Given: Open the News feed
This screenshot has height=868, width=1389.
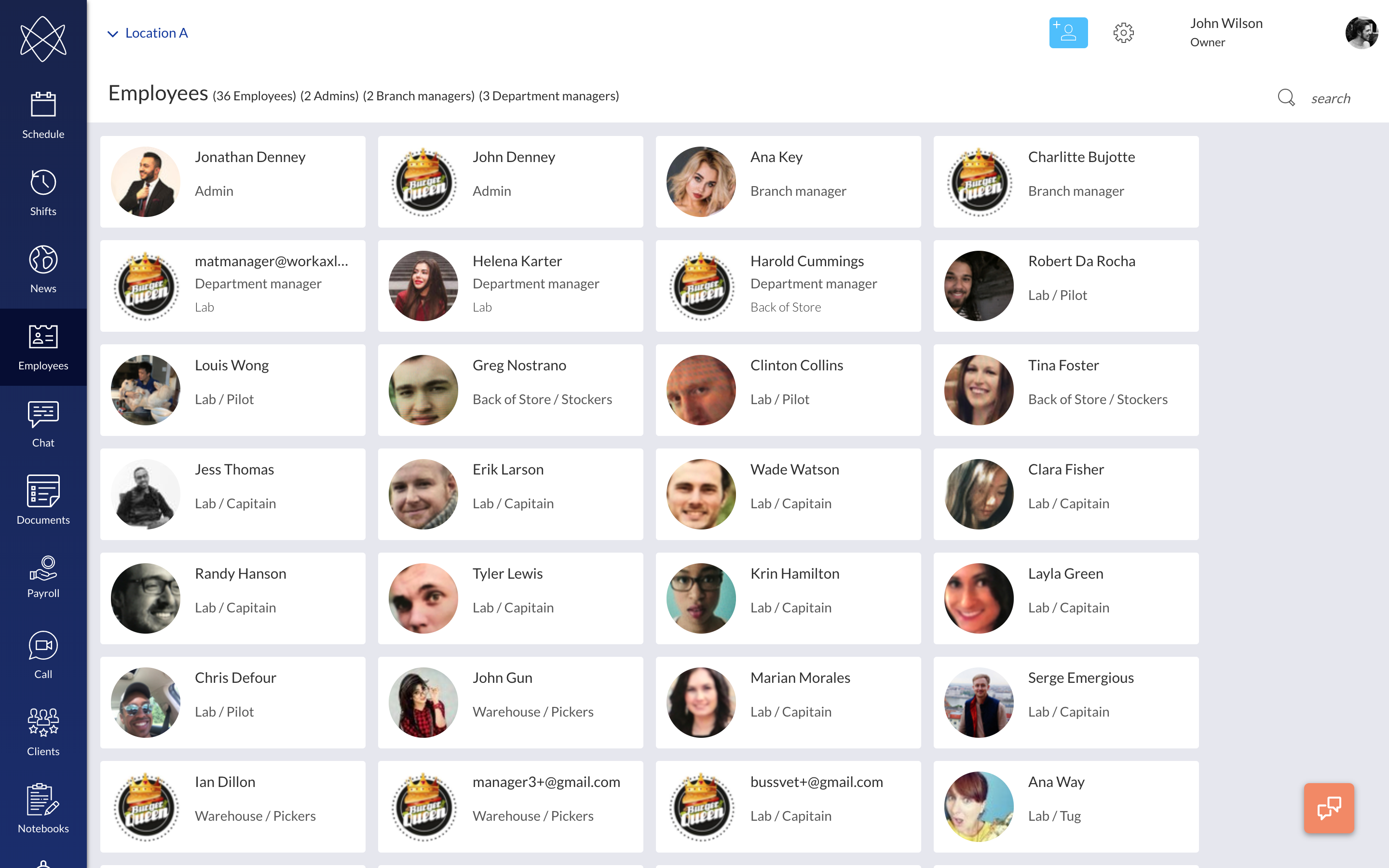Looking at the screenshot, I should (43, 268).
